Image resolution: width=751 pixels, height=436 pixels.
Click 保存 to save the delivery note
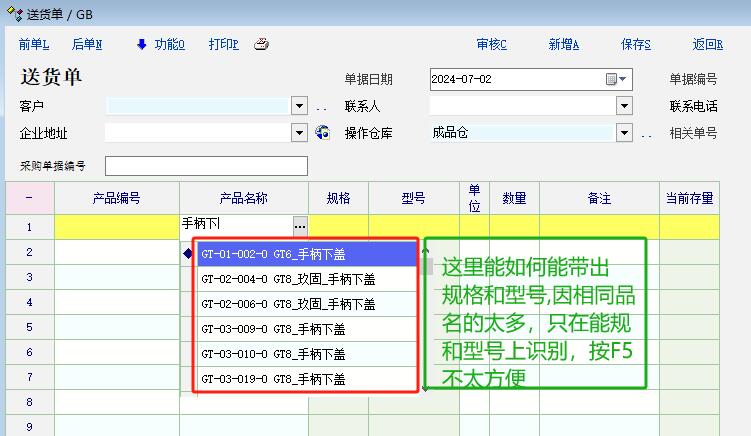(x=635, y=44)
